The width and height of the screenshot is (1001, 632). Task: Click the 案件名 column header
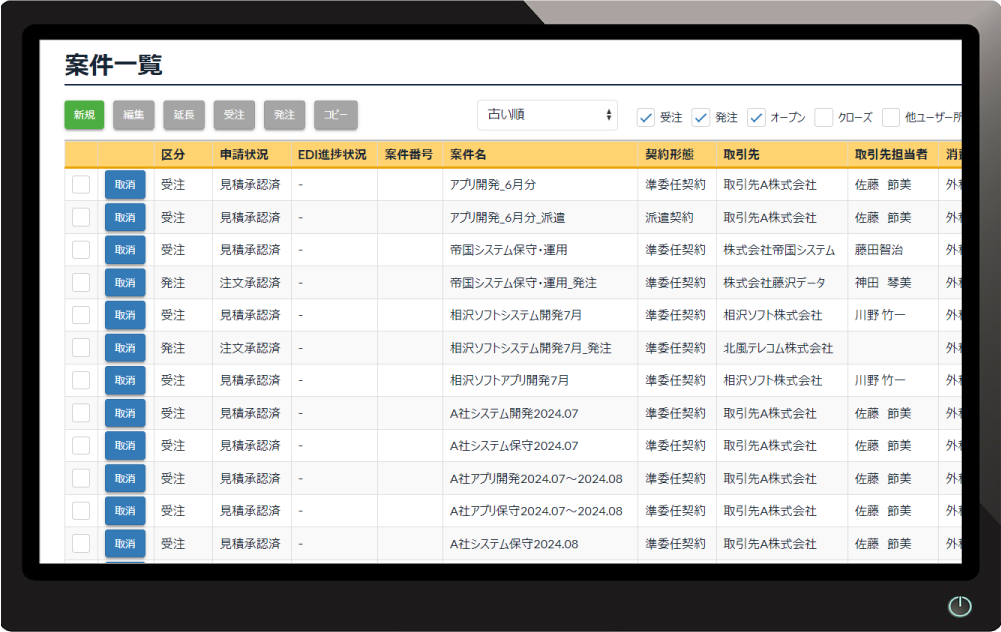click(469, 155)
